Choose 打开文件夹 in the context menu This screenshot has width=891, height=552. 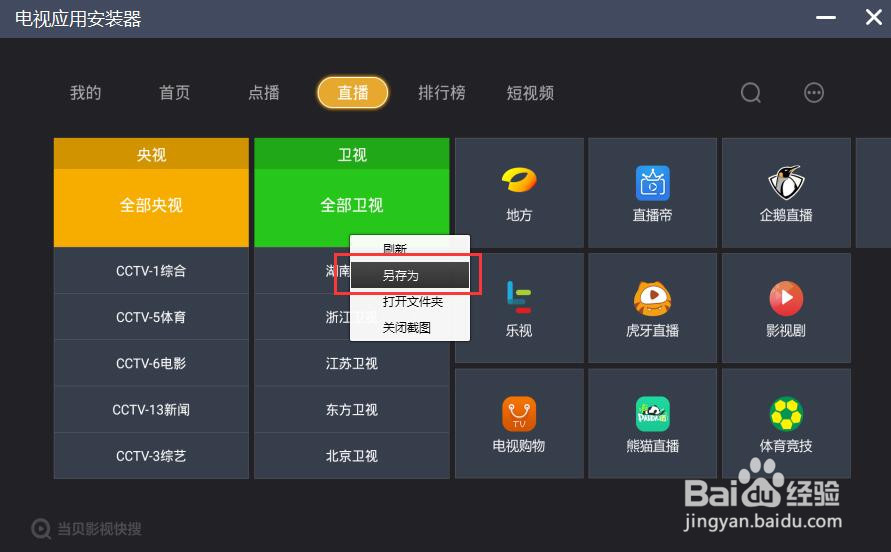410,302
